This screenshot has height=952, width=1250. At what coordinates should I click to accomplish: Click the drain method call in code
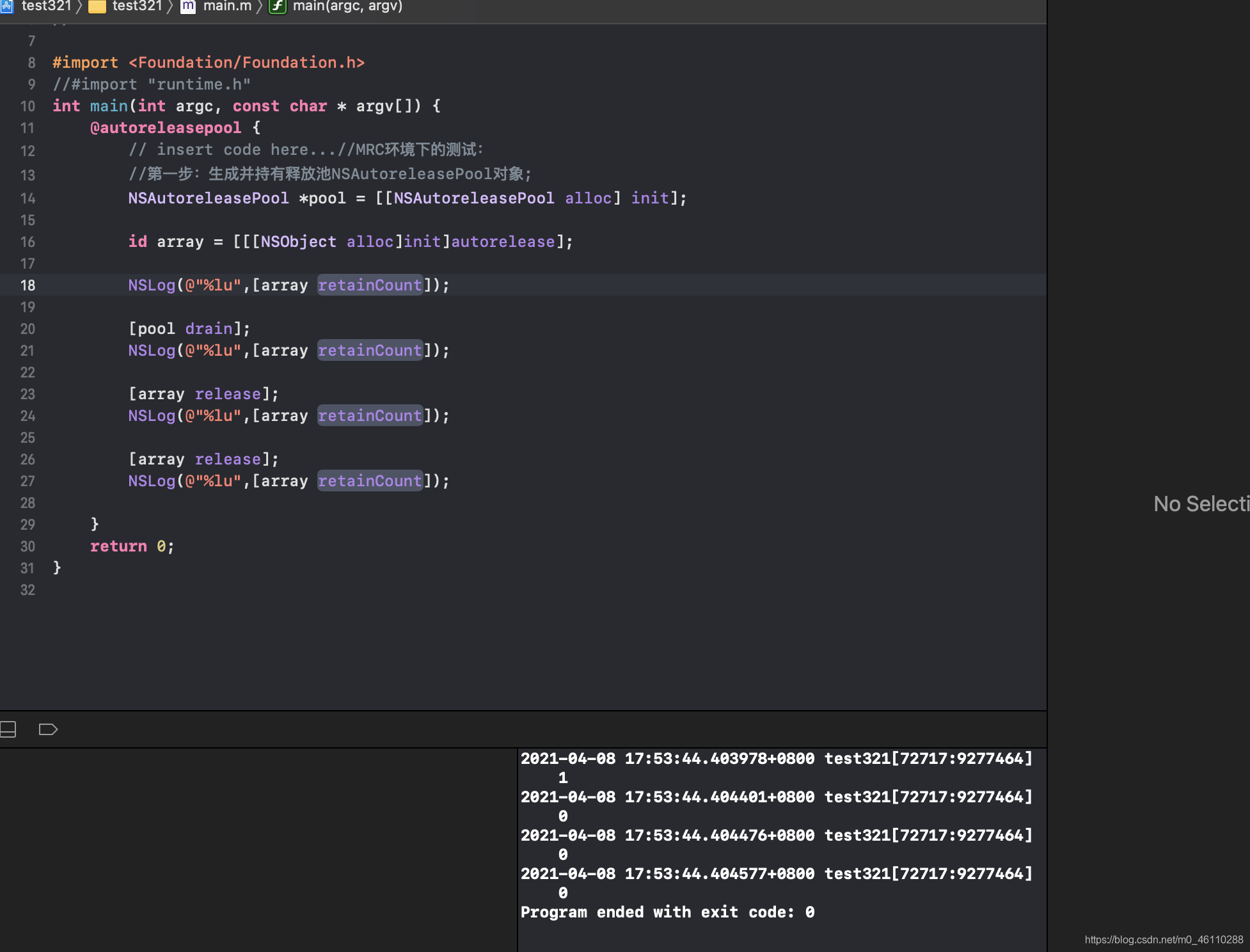click(209, 329)
